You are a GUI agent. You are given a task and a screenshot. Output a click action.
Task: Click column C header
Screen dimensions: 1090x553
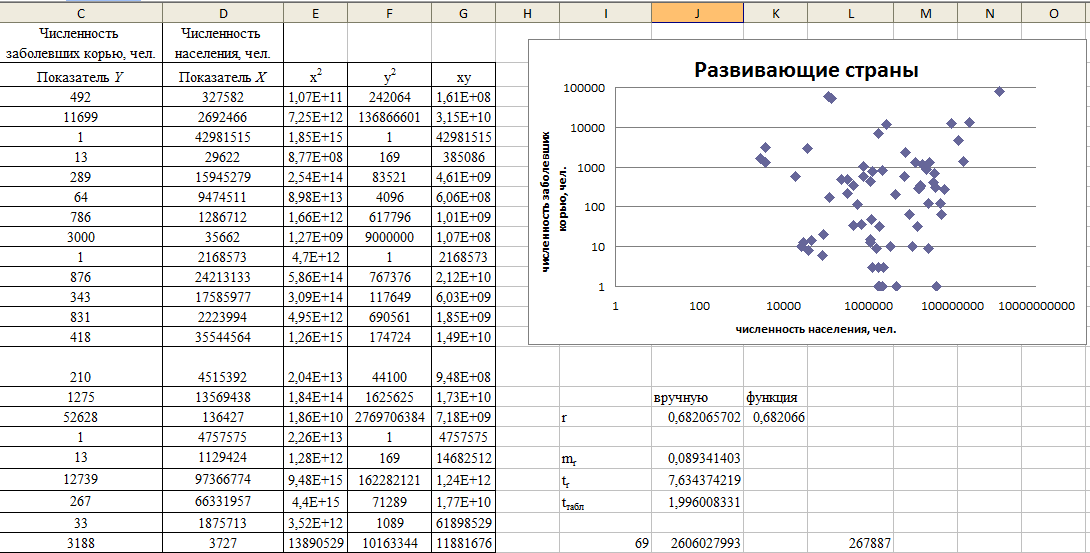79,13
